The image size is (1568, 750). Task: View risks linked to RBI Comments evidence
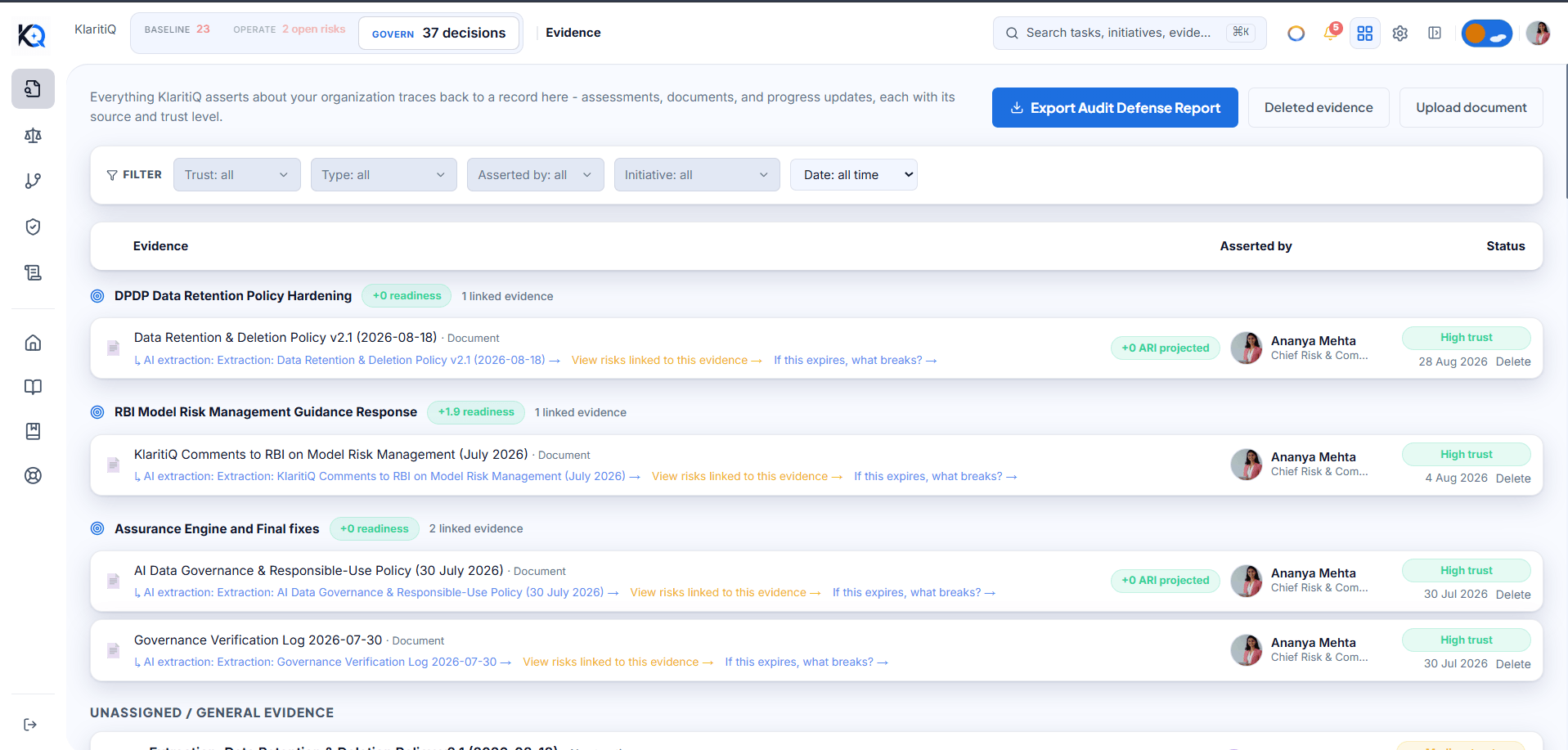click(747, 477)
